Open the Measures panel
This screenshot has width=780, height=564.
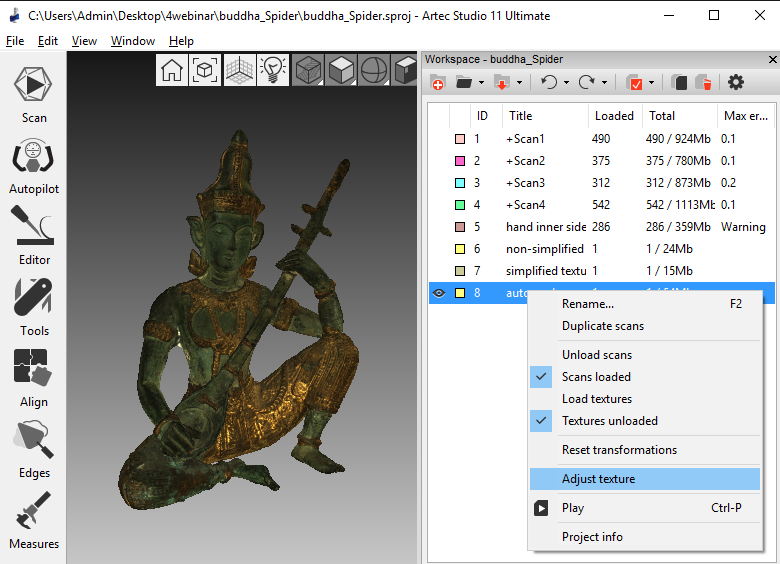coord(34,521)
